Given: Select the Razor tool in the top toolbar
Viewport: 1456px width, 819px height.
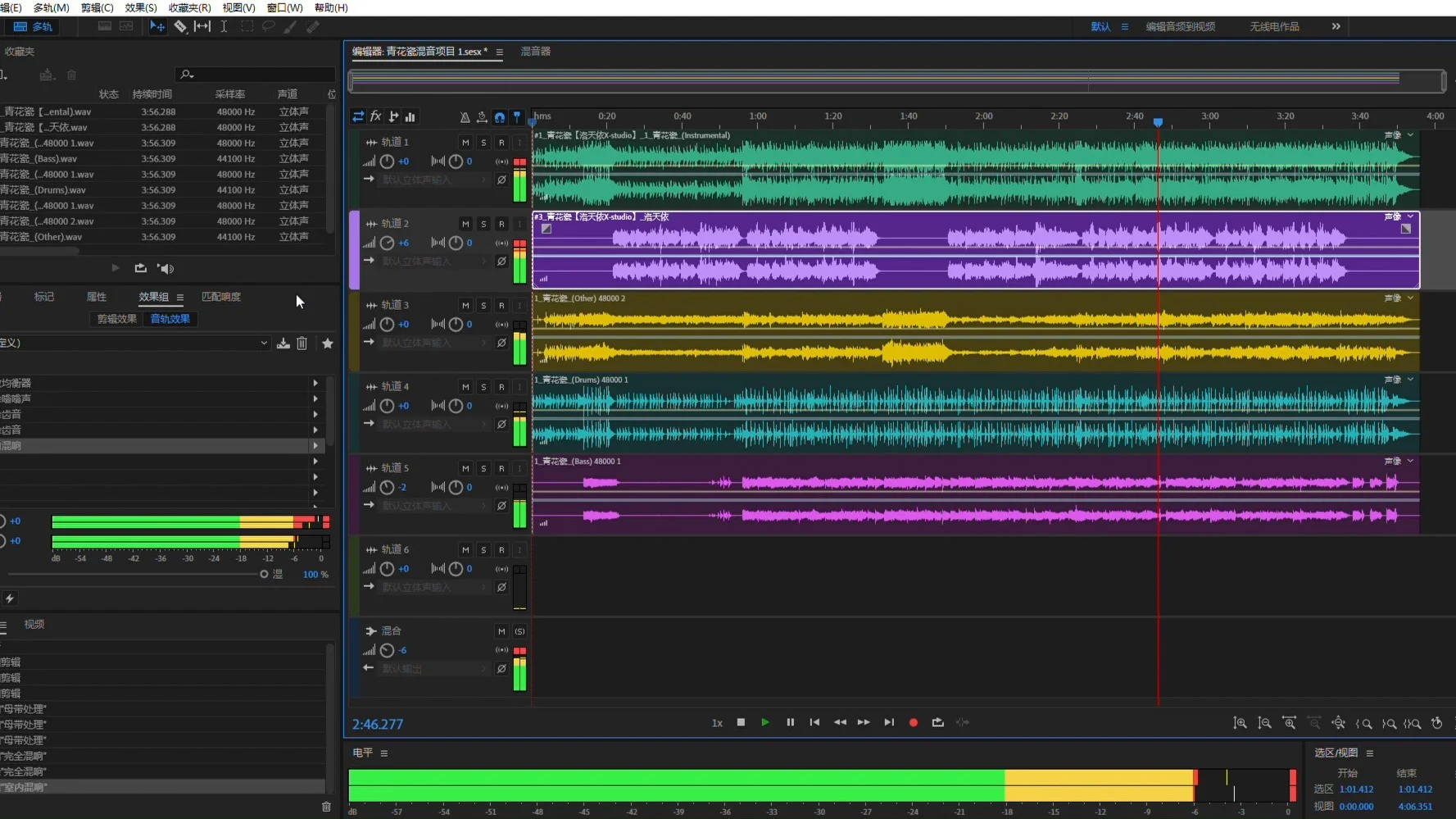Looking at the screenshot, I should 180,26.
